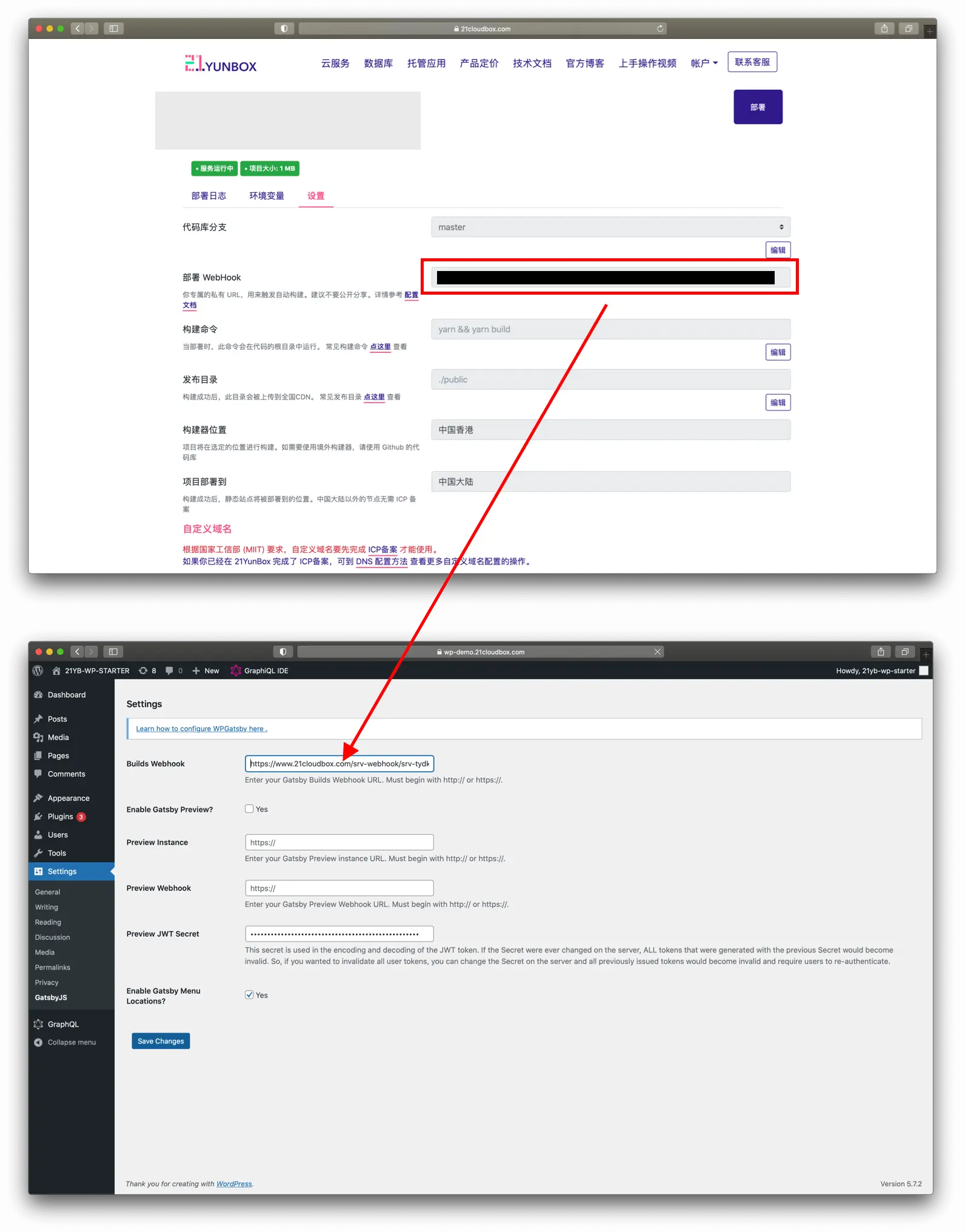Open Plugins in the WordPress sidebar
The width and height of the screenshot is (965, 1232).
(x=60, y=817)
